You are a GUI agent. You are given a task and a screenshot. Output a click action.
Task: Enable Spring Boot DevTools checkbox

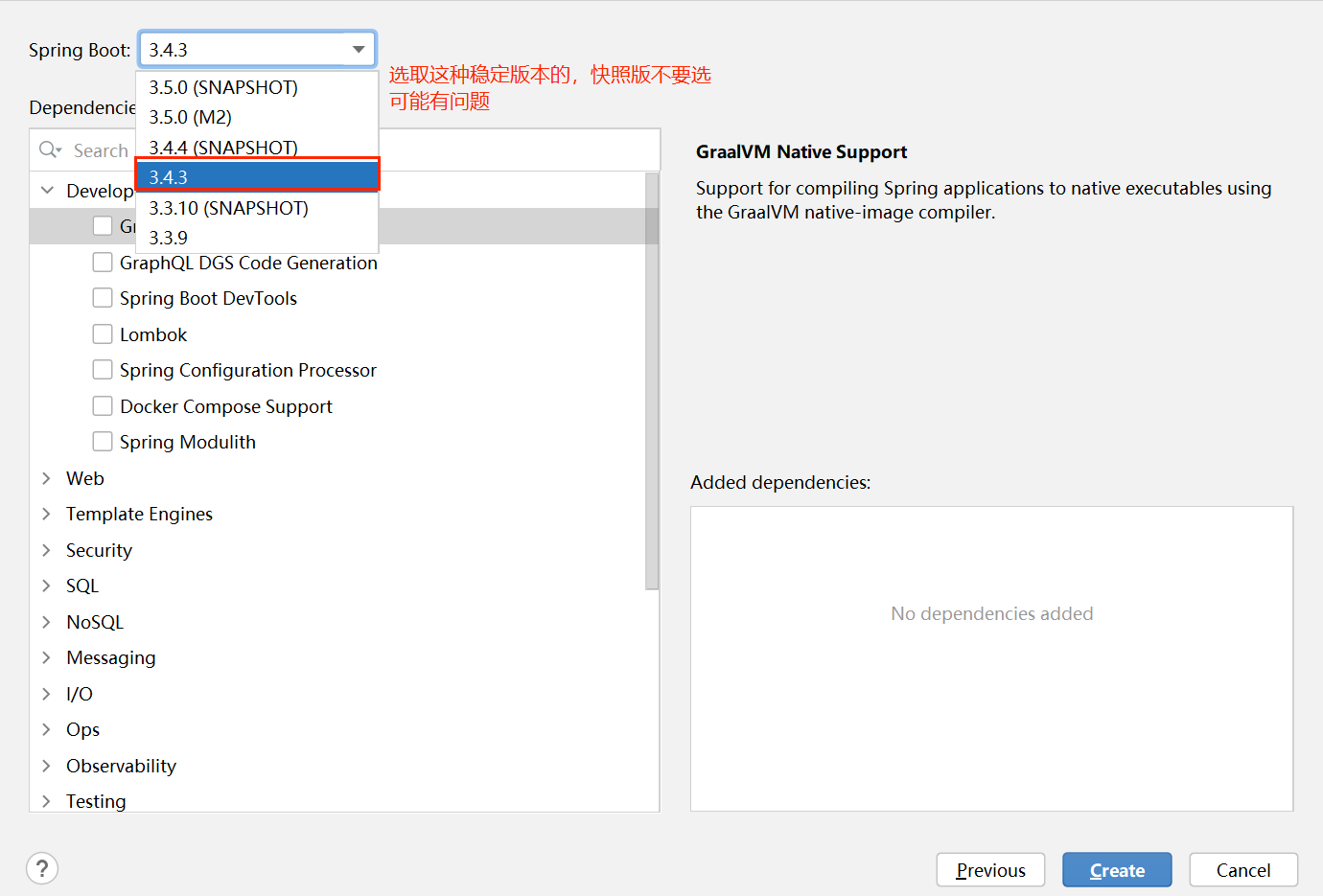pos(103,298)
